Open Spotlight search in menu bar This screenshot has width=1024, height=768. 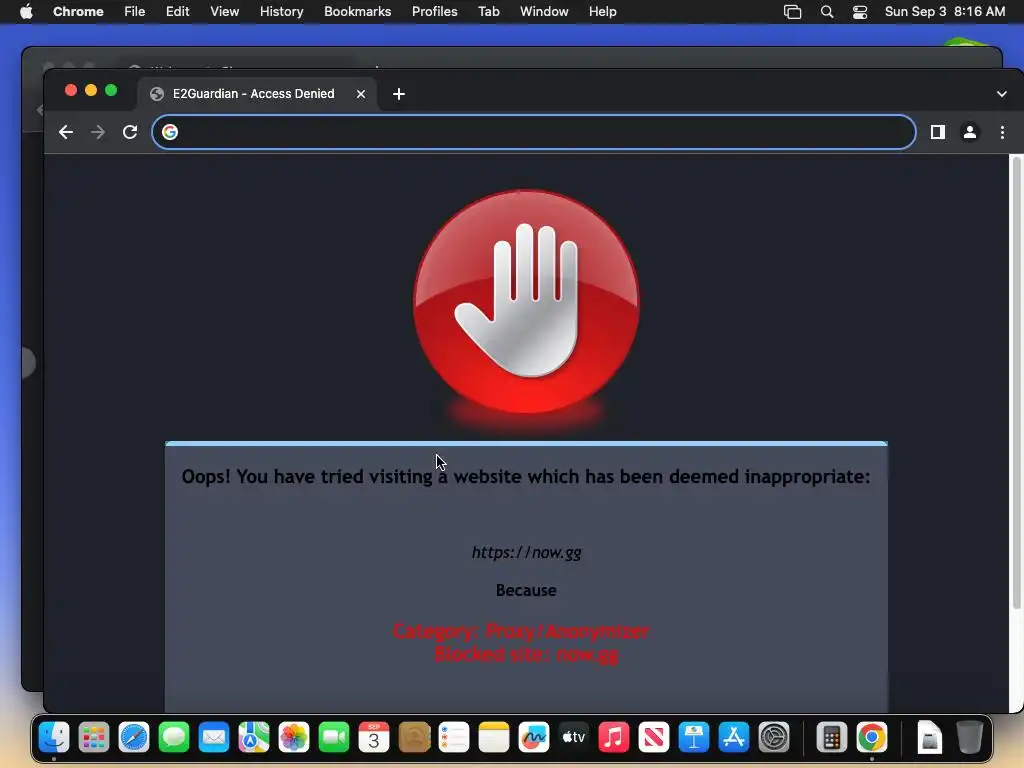coord(827,12)
